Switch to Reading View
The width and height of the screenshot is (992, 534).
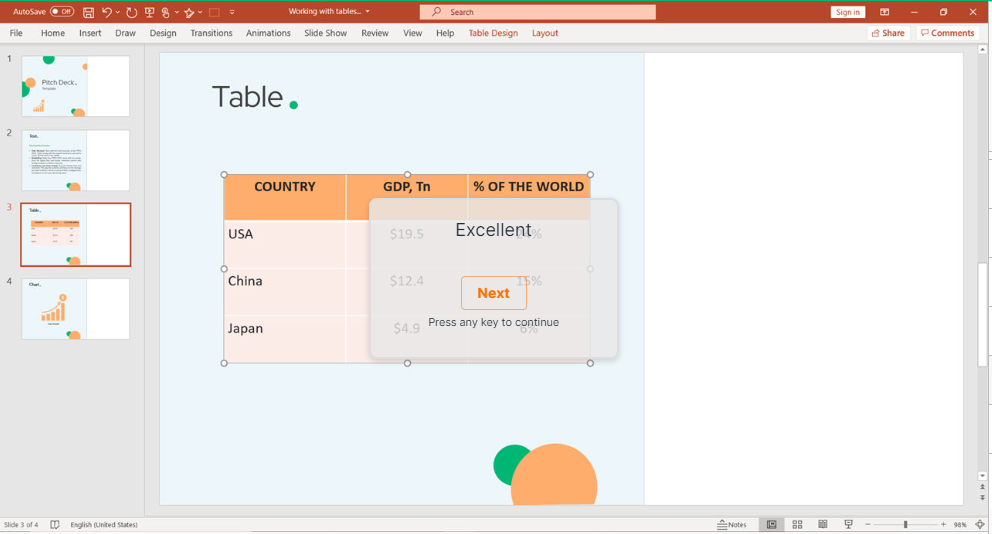[x=822, y=525]
